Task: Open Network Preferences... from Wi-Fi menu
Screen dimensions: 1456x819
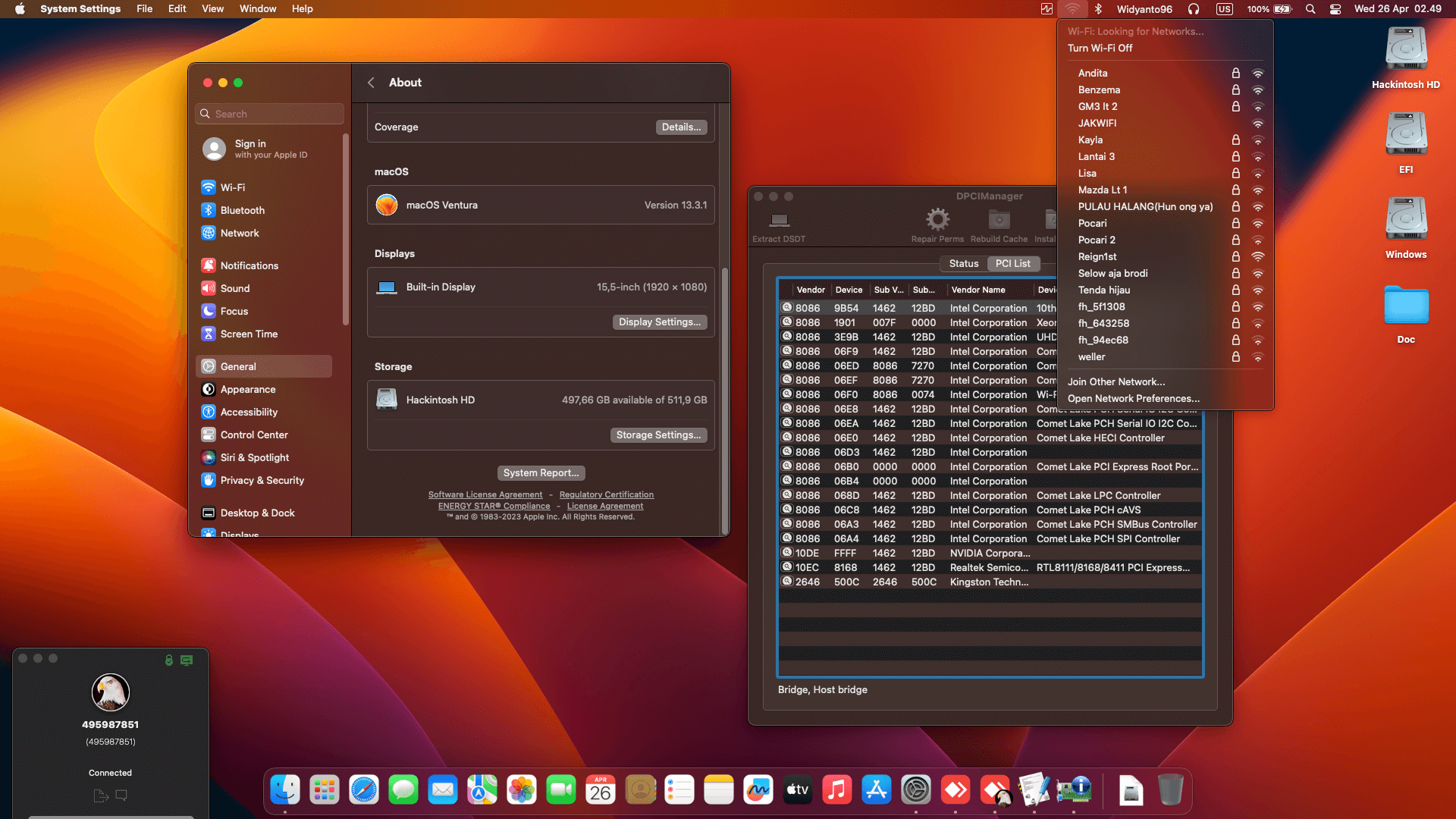Action: 1134,398
